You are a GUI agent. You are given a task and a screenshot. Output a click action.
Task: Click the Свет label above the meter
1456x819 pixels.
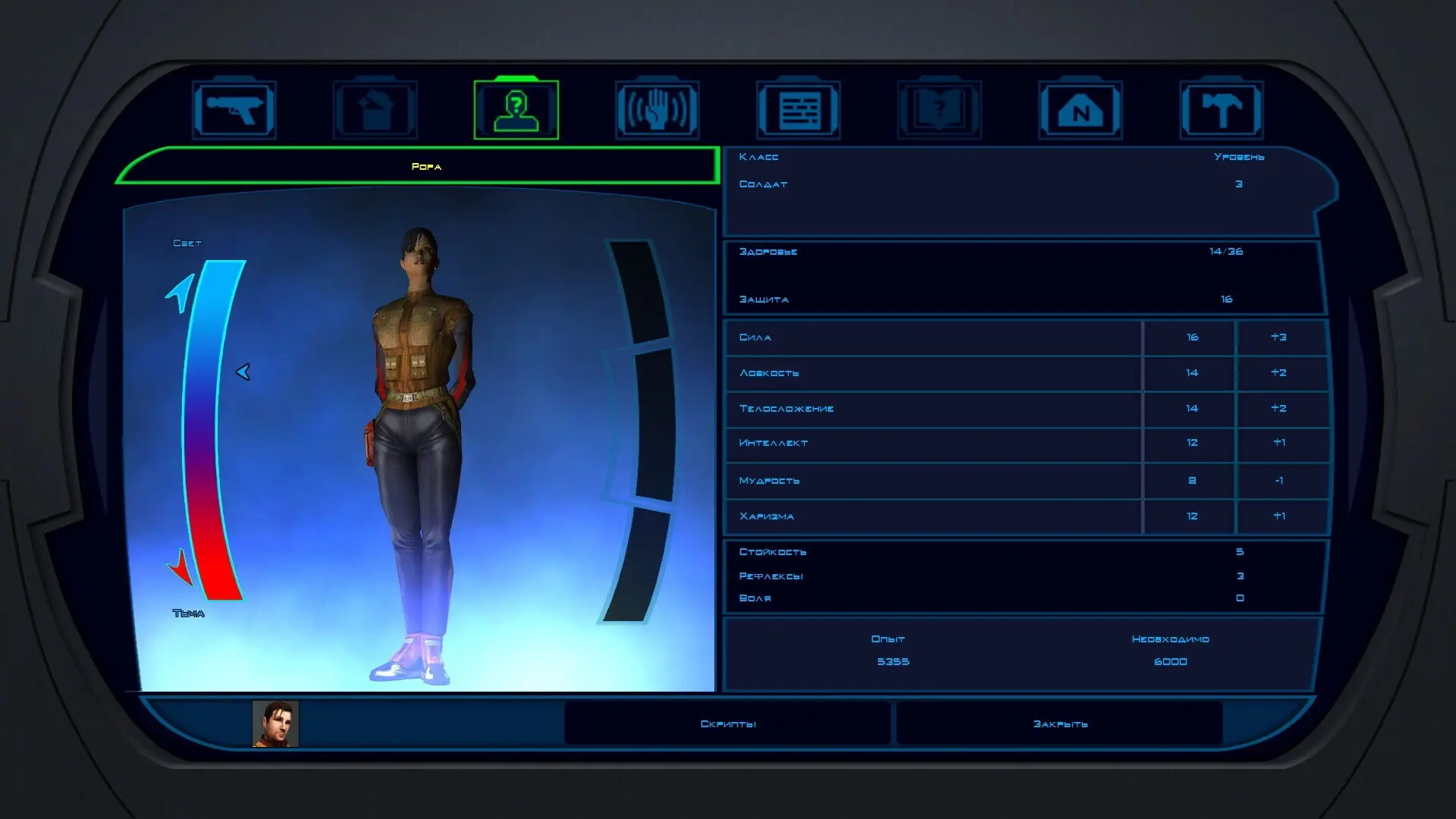pyautogui.click(x=187, y=243)
